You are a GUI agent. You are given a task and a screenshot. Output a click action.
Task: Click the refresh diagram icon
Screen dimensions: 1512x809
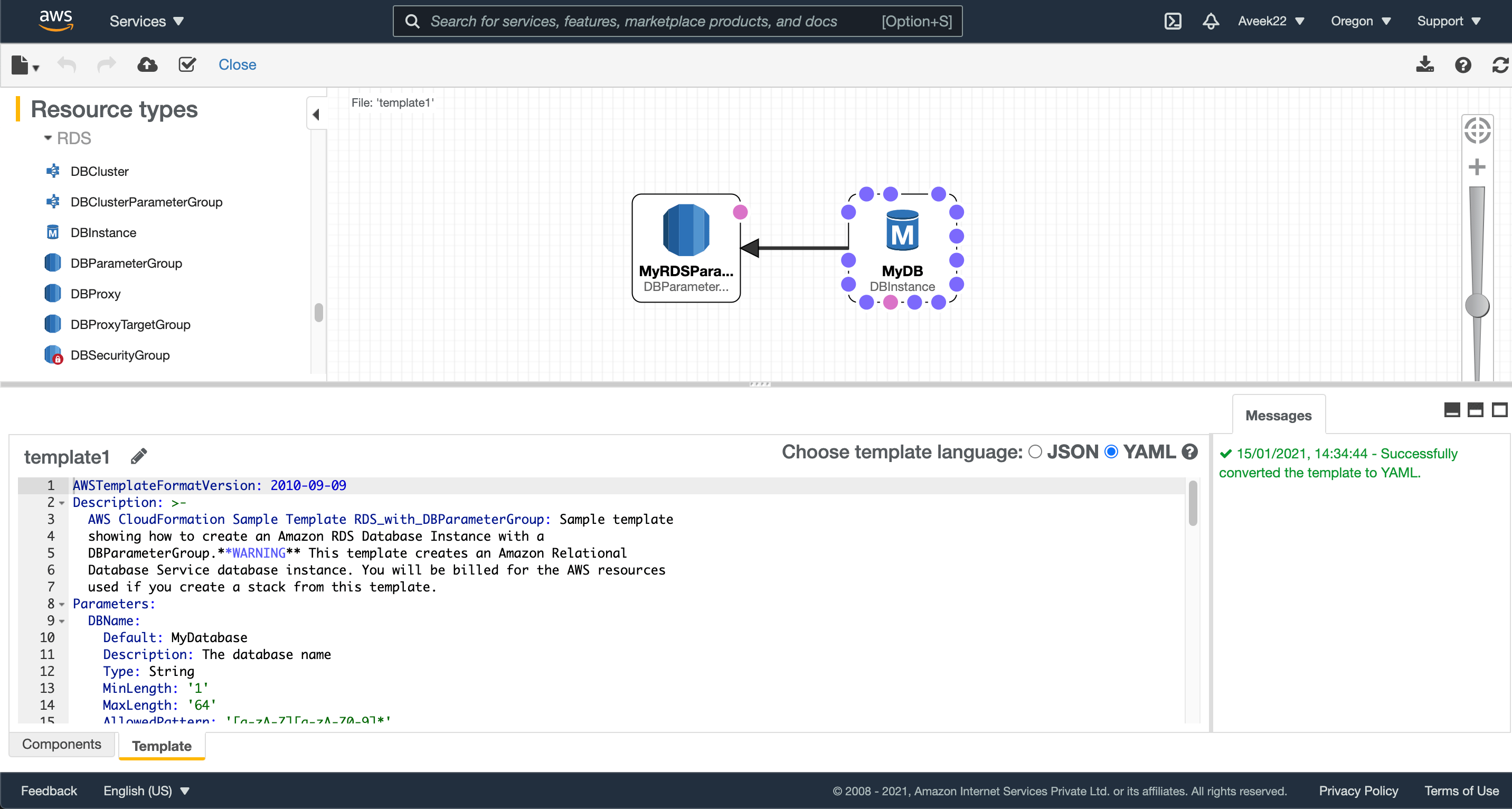tap(1500, 64)
